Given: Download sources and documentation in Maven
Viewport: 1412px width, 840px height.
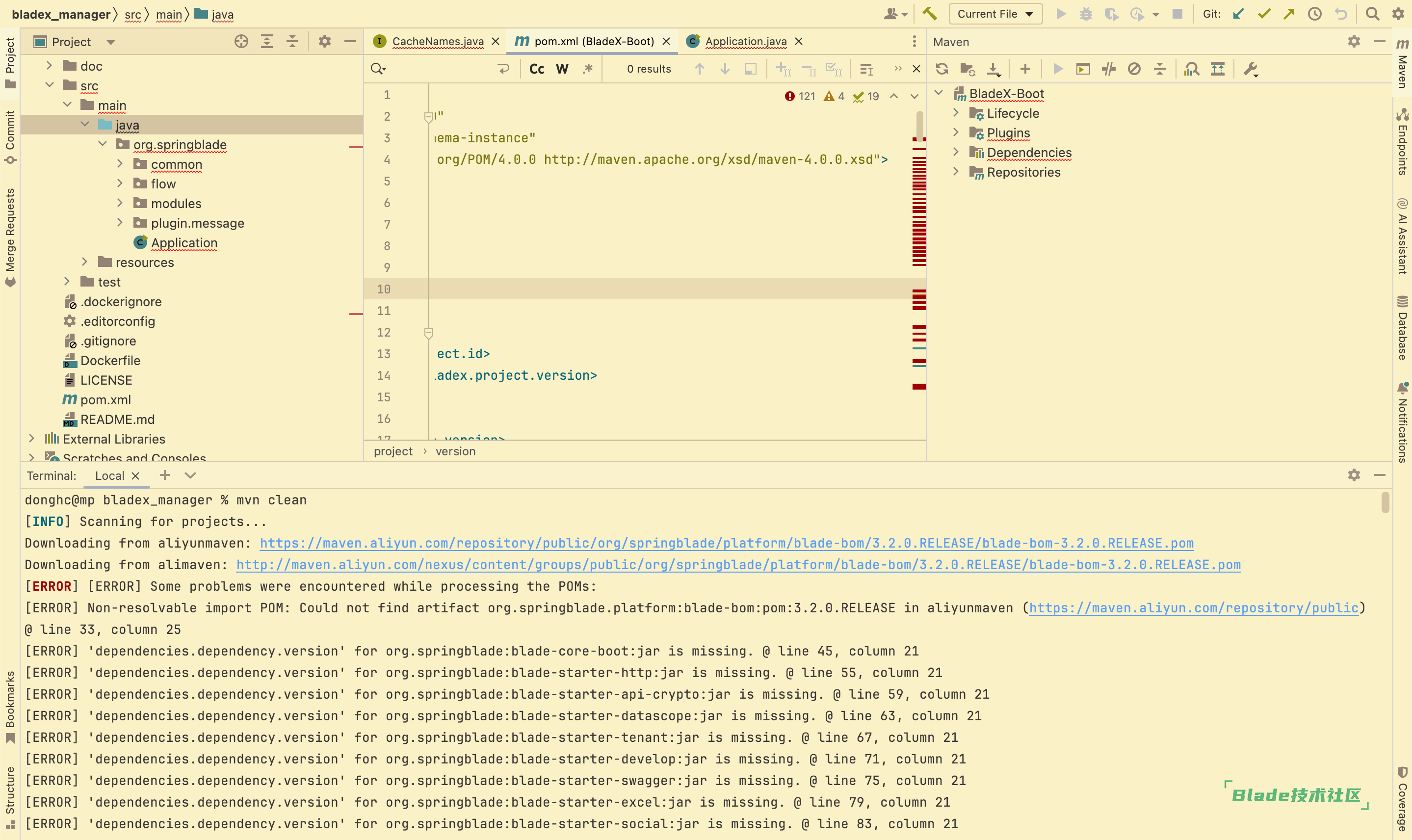Looking at the screenshot, I should [993, 69].
